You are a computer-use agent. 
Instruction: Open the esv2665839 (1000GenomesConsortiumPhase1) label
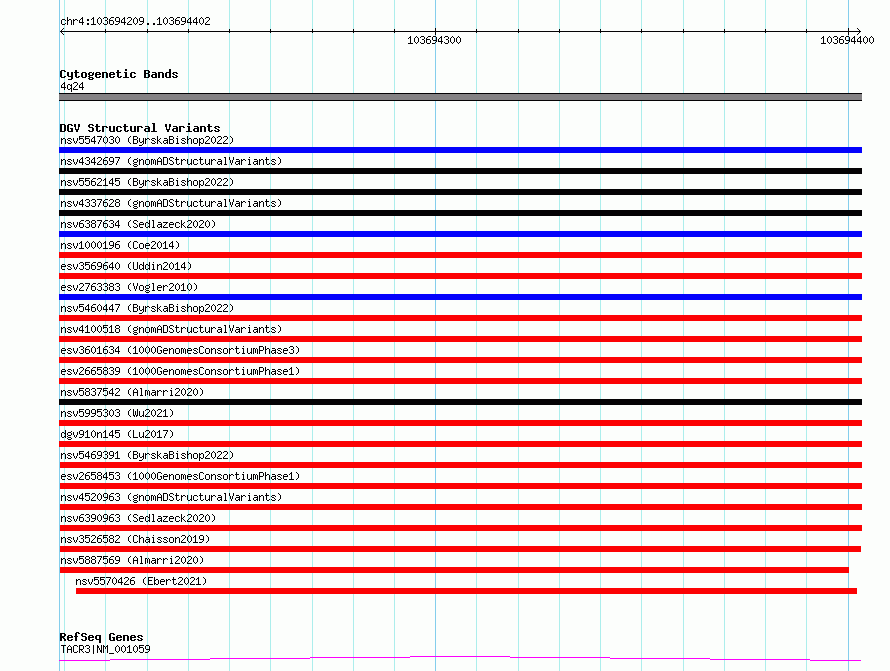(180, 371)
